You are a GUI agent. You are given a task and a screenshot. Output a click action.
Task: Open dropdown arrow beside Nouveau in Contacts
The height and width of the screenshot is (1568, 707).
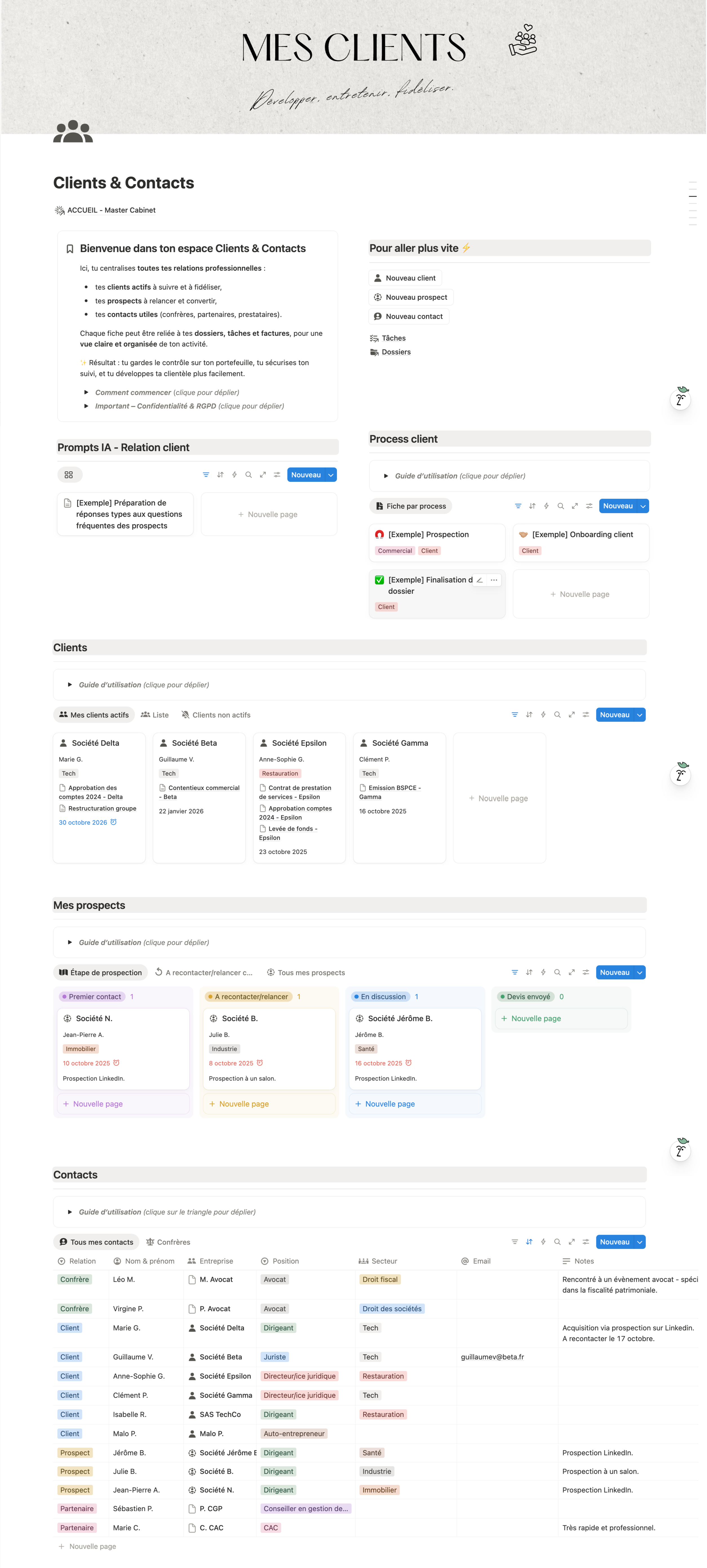[639, 1242]
